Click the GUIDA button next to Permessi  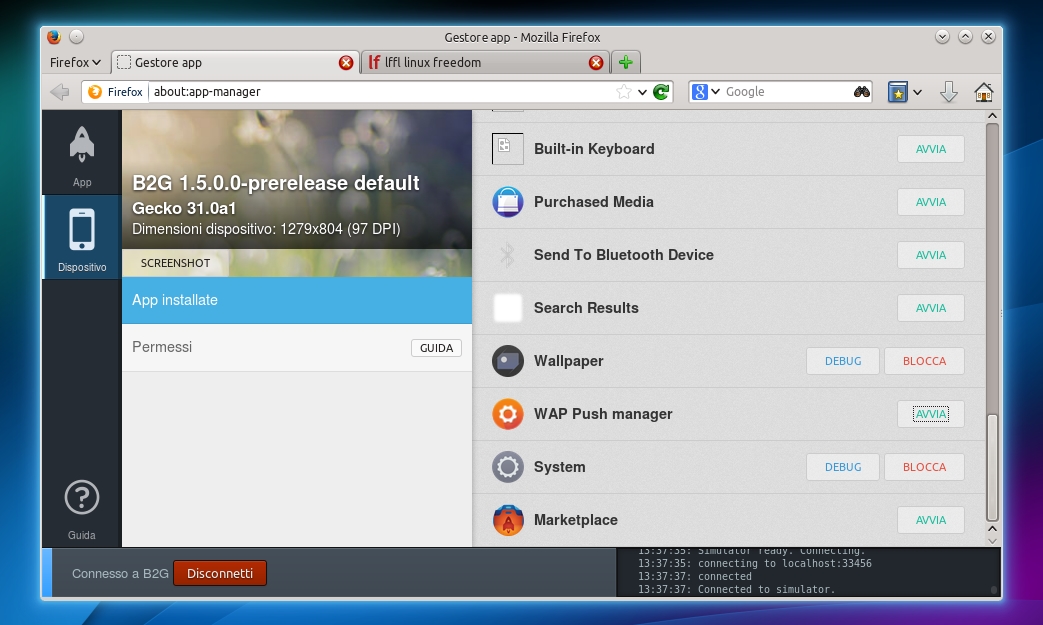coord(436,348)
